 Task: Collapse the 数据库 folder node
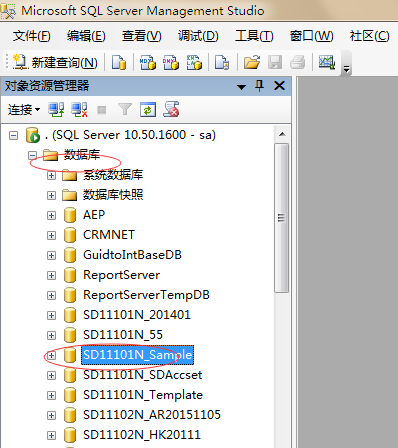click(32, 155)
